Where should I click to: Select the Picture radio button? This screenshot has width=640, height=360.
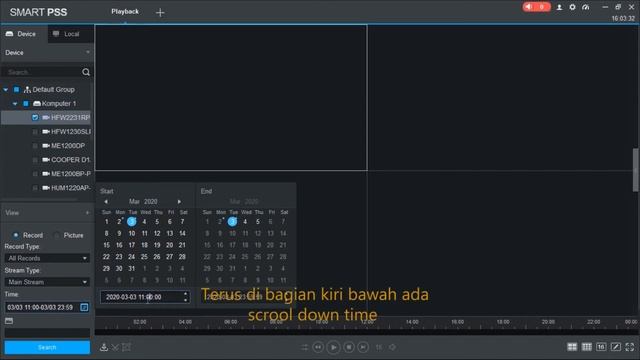tap(57, 235)
